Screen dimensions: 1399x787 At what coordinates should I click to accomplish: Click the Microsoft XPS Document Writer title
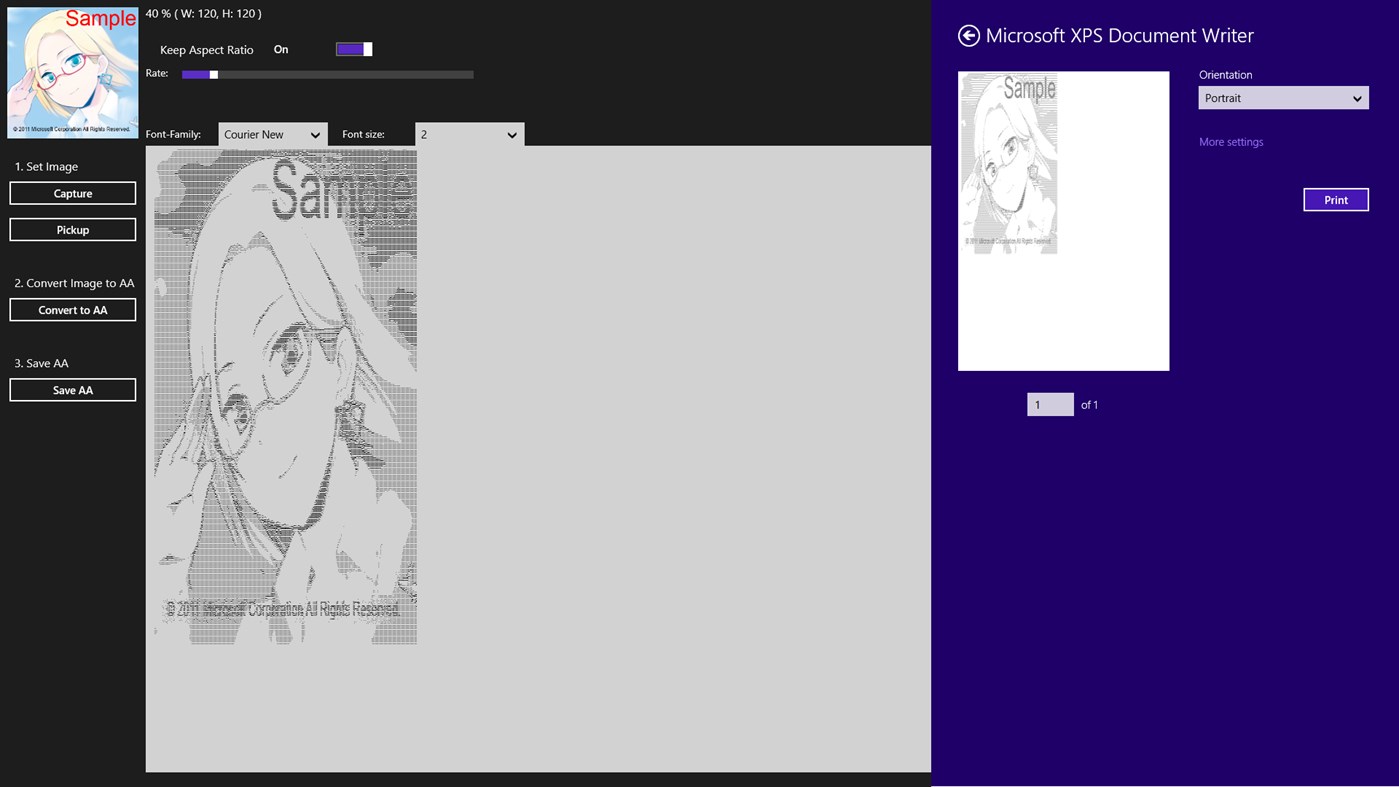pos(1120,35)
